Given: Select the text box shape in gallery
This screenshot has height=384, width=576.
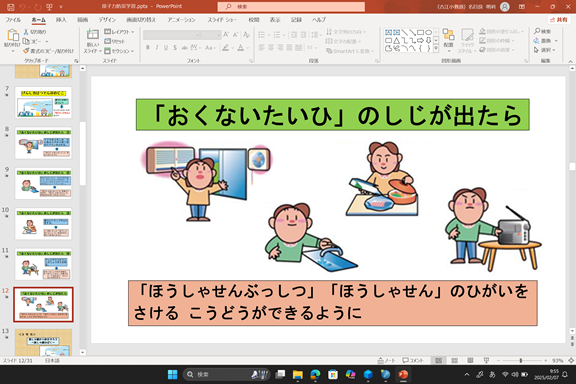Looking at the screenshot, I should (x=388, y=32).
